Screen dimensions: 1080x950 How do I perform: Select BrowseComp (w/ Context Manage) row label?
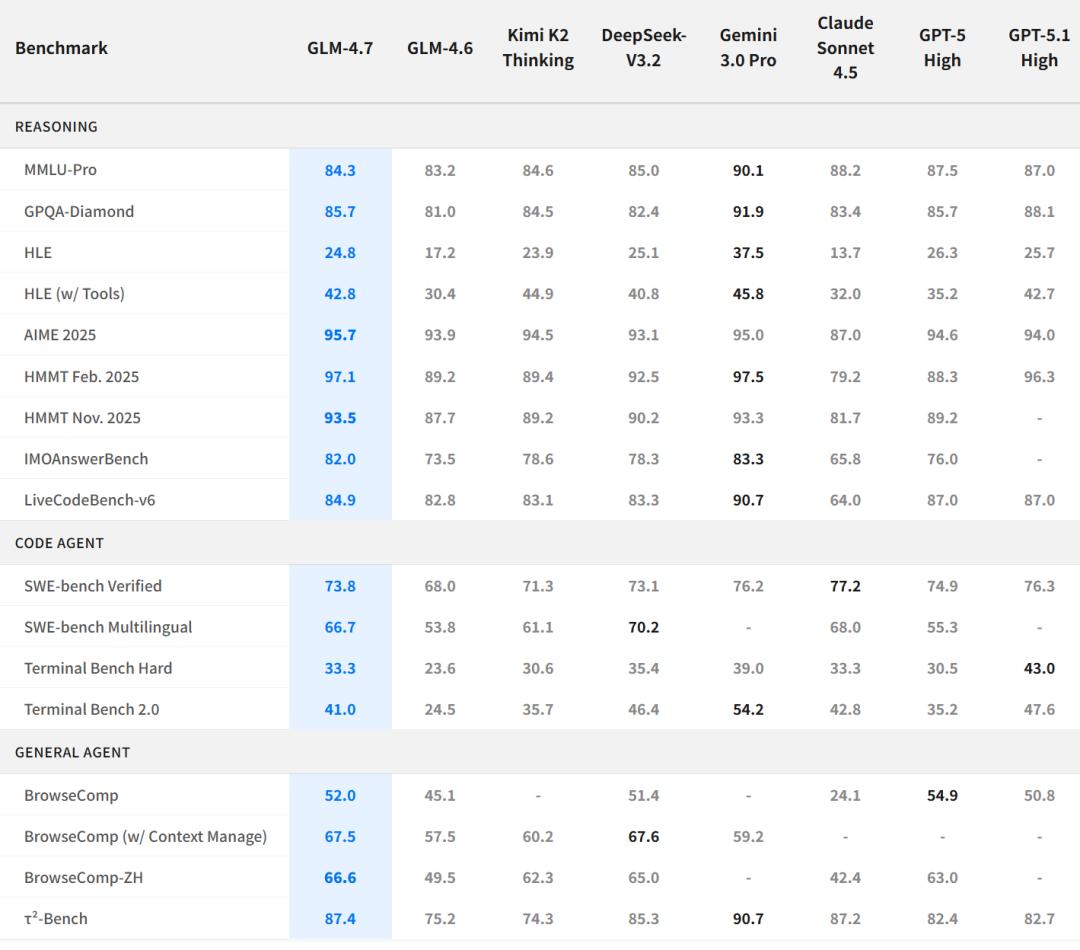(x=145, y=836)
